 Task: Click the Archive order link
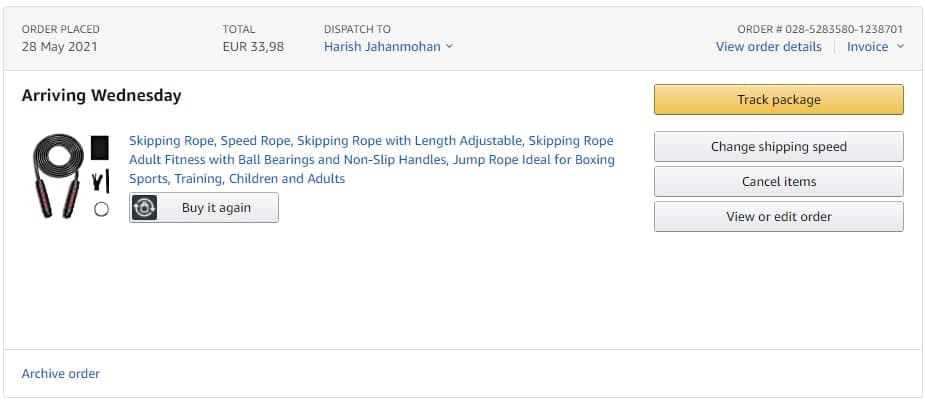tap(61, 374)
